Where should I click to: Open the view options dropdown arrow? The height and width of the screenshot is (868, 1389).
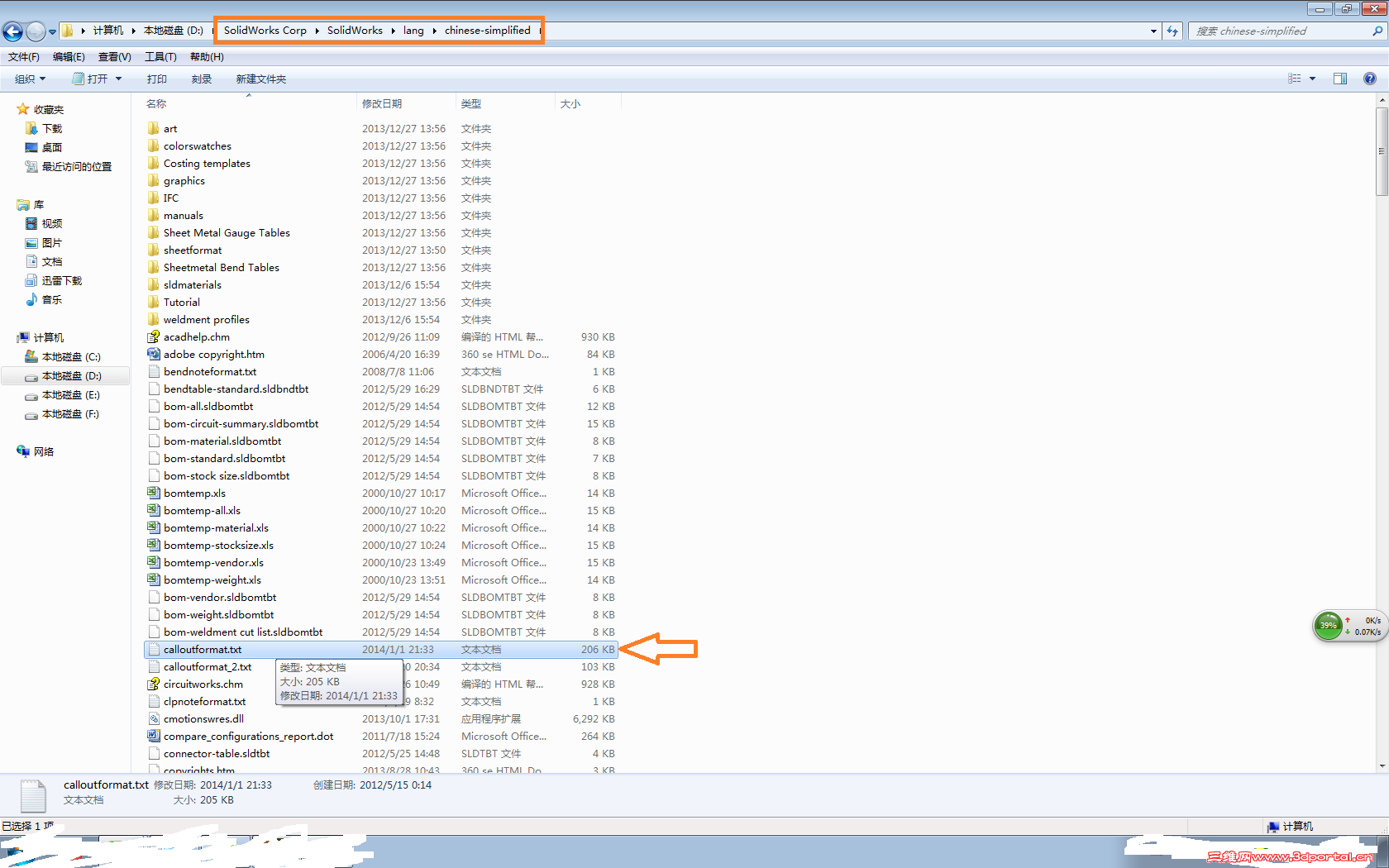pos(1312,79)
